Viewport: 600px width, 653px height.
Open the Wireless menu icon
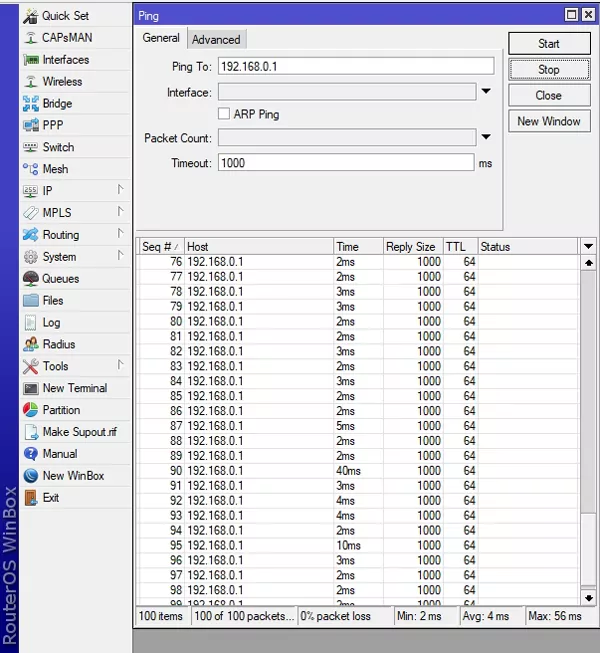click(31, 81)
